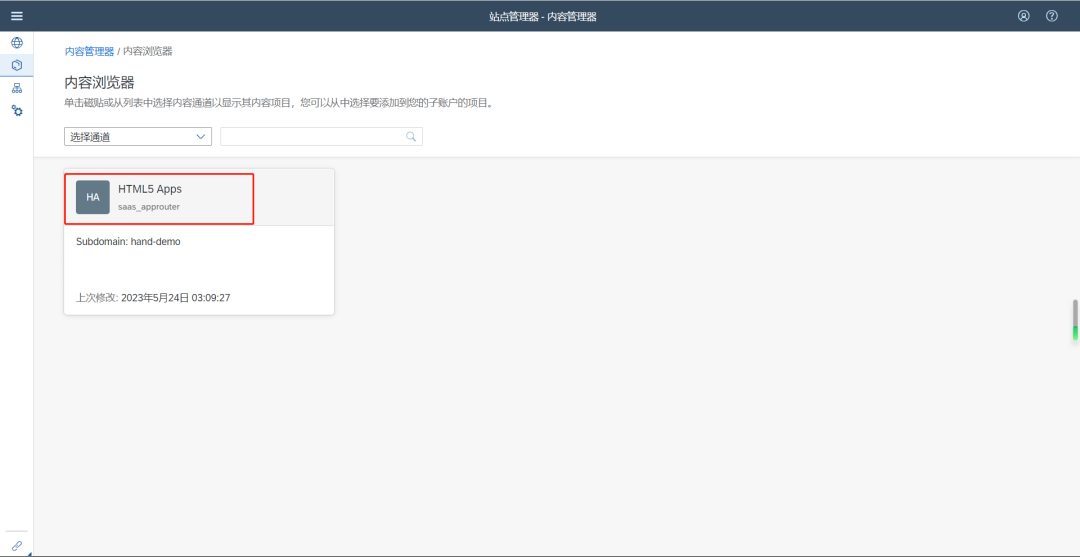Select Content Manager cube icon in sidebar
The image size is (1080, 557).
point(17,65)
